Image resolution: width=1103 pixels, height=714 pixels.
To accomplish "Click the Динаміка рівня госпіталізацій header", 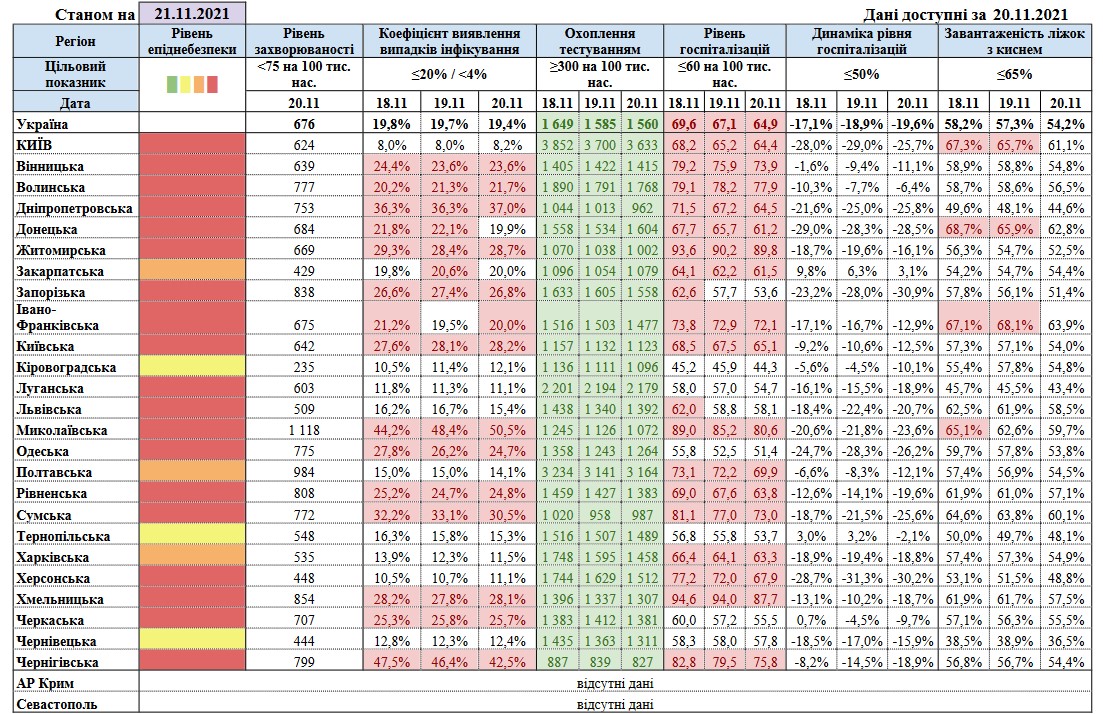I will [861, 41].
